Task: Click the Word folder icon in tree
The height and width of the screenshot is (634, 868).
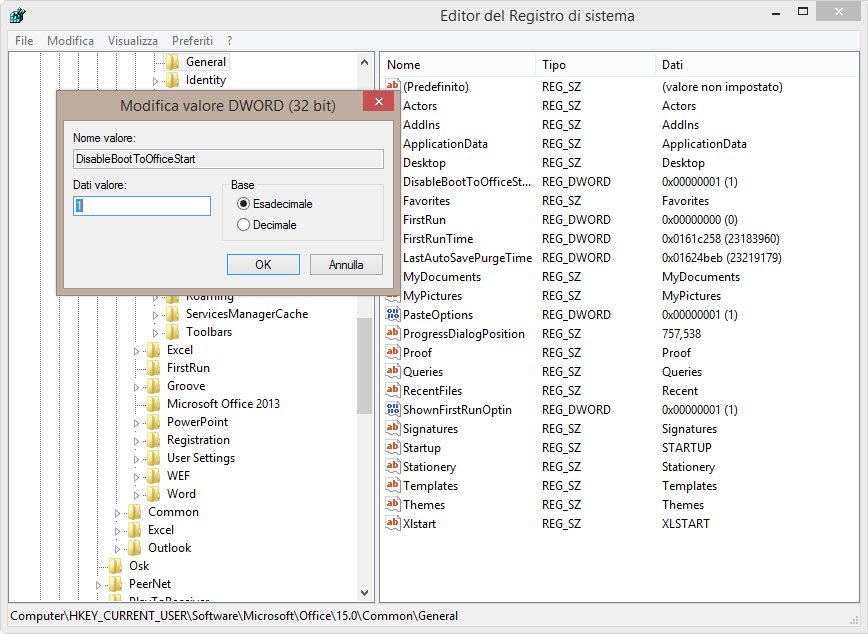Action: click(152, 494)
